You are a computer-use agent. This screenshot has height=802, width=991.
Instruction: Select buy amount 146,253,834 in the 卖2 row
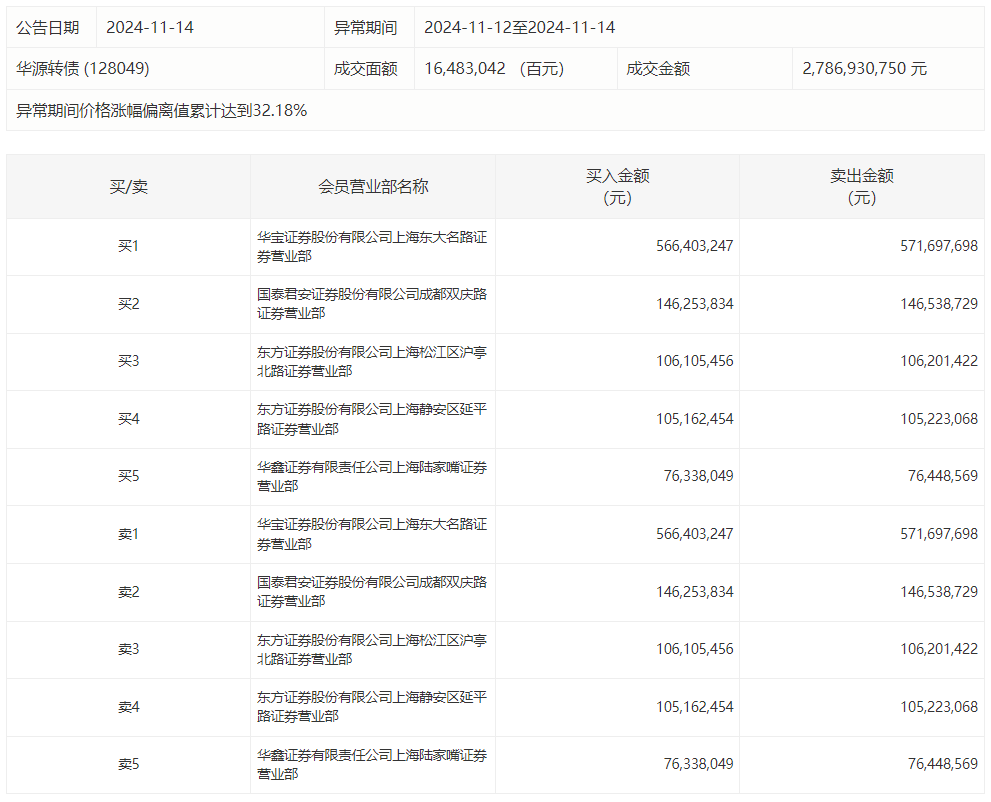point(695,593)
